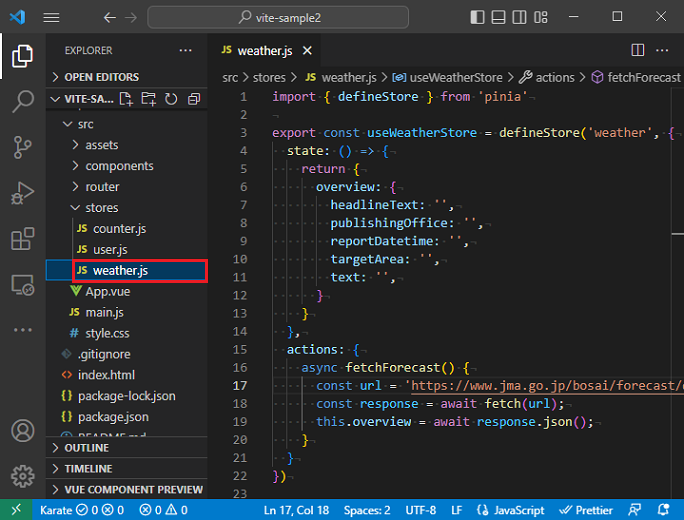The height and width of the screenshot is (520, 684).
Task: Open user.js in explorer
Action: pyautogui.click(x=127, y=250)
